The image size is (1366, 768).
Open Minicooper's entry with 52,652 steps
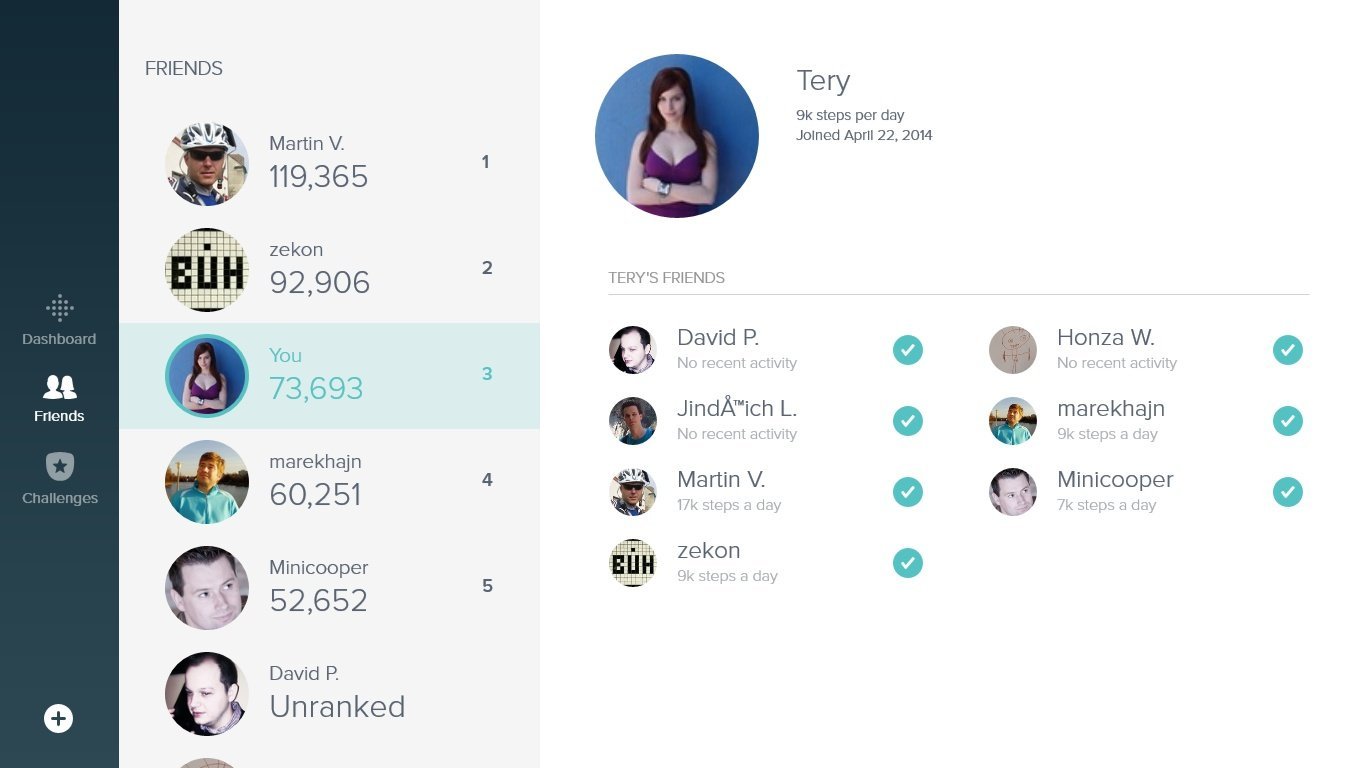click(x=329, y=588)
